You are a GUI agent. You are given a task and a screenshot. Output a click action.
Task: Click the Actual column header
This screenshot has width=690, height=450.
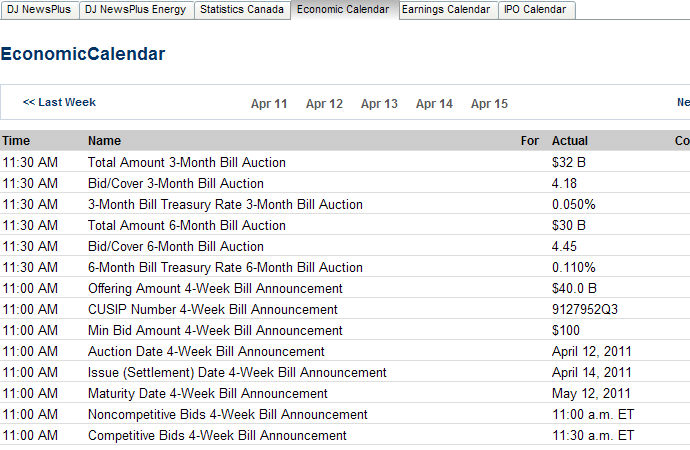click(x=570, y=141)
